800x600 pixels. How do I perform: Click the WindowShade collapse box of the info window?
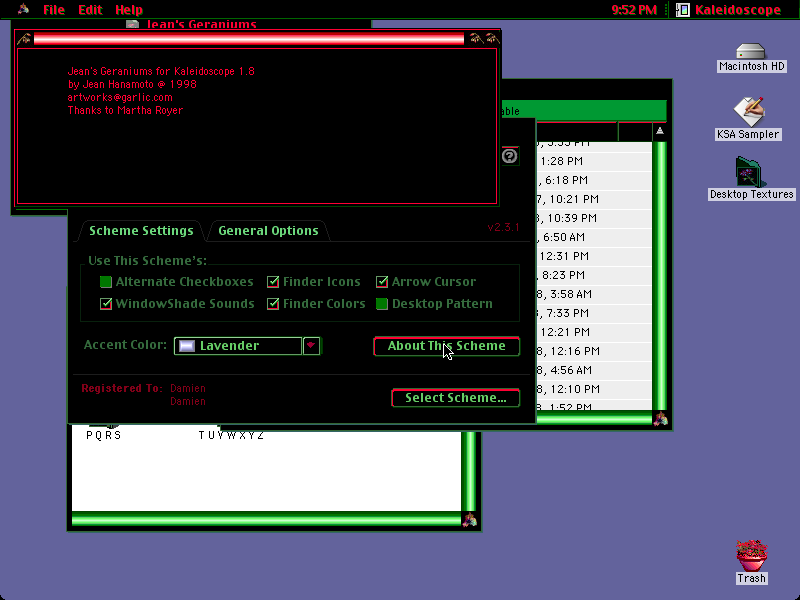tap(492, 39)
